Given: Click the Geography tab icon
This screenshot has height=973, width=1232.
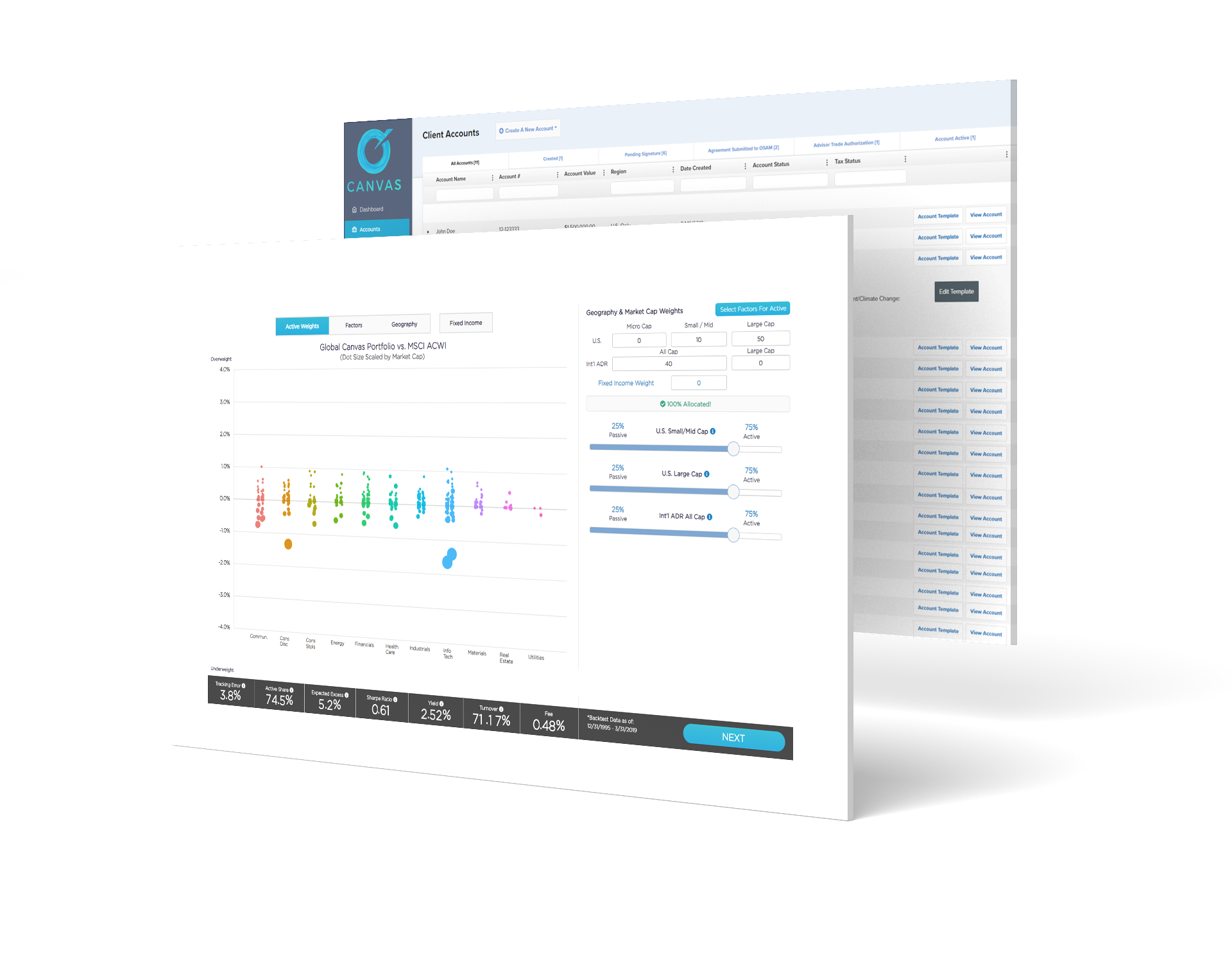Looking at the screenshot, I should 405,324.
